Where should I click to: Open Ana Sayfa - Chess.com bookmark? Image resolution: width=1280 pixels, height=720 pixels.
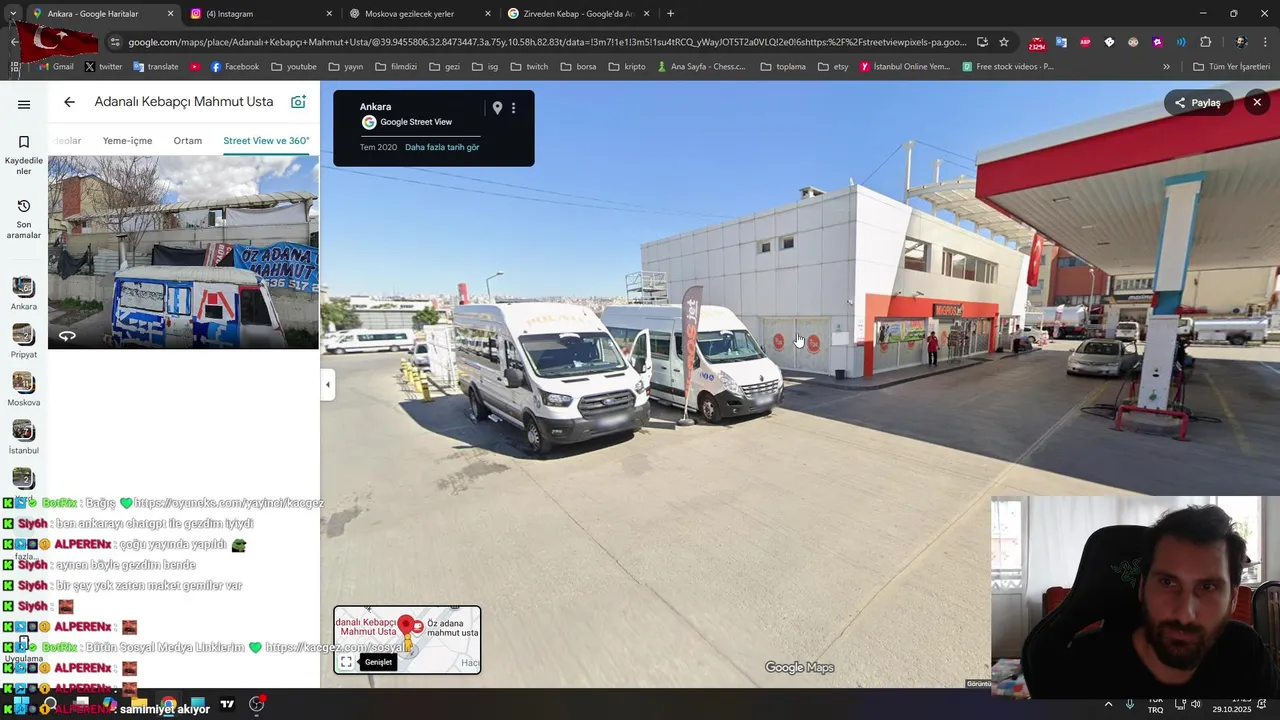click(701, 67)
